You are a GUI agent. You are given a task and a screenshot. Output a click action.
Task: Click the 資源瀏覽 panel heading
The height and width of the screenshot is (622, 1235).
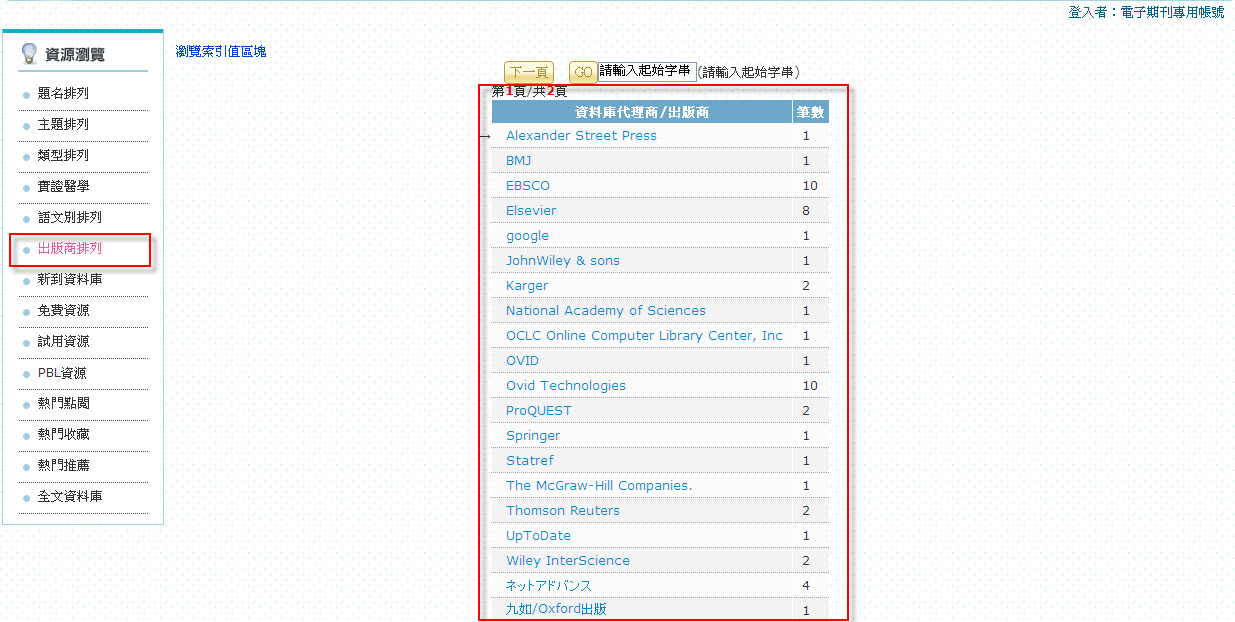coord(75,54)
